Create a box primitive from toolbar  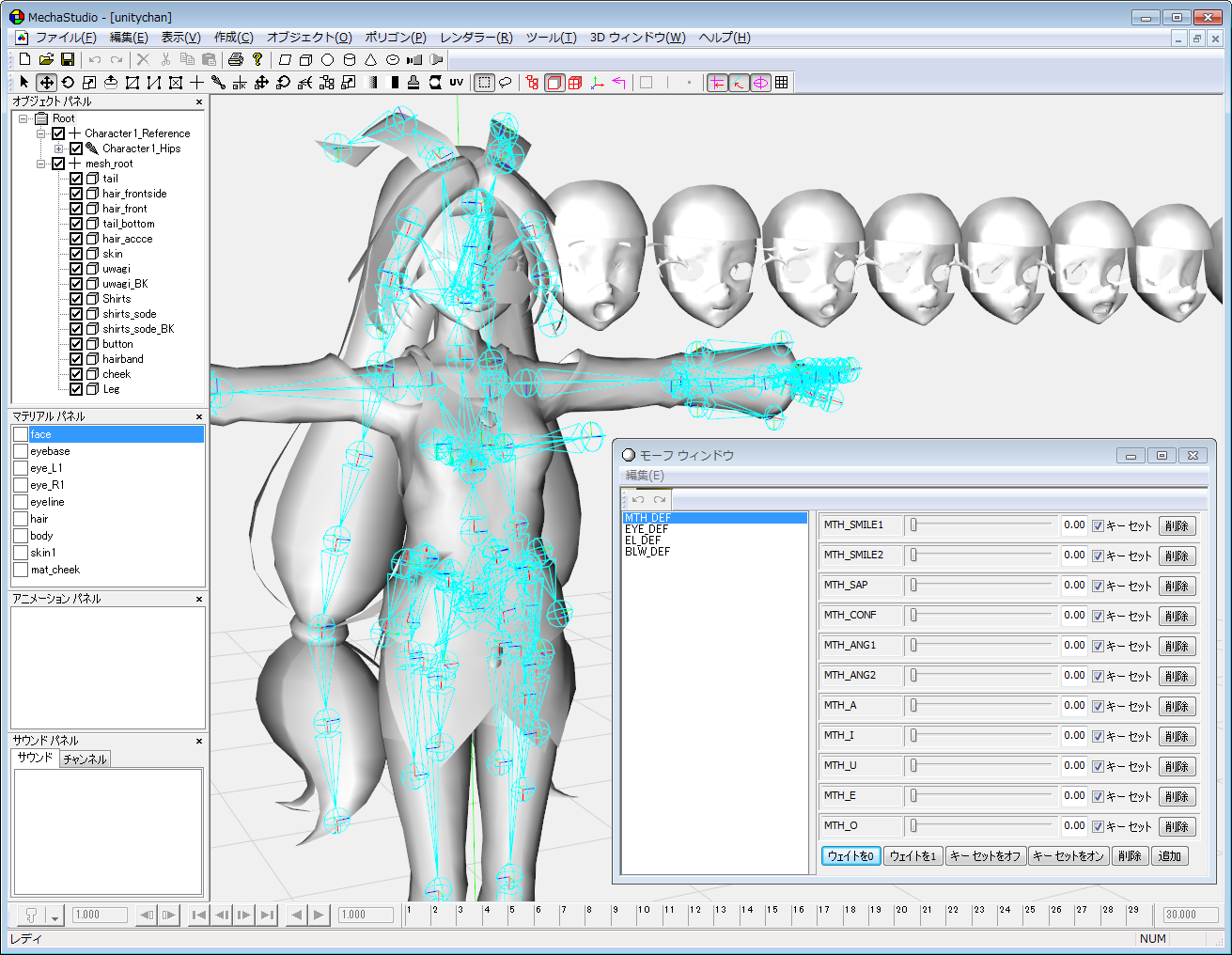point(305,59)
